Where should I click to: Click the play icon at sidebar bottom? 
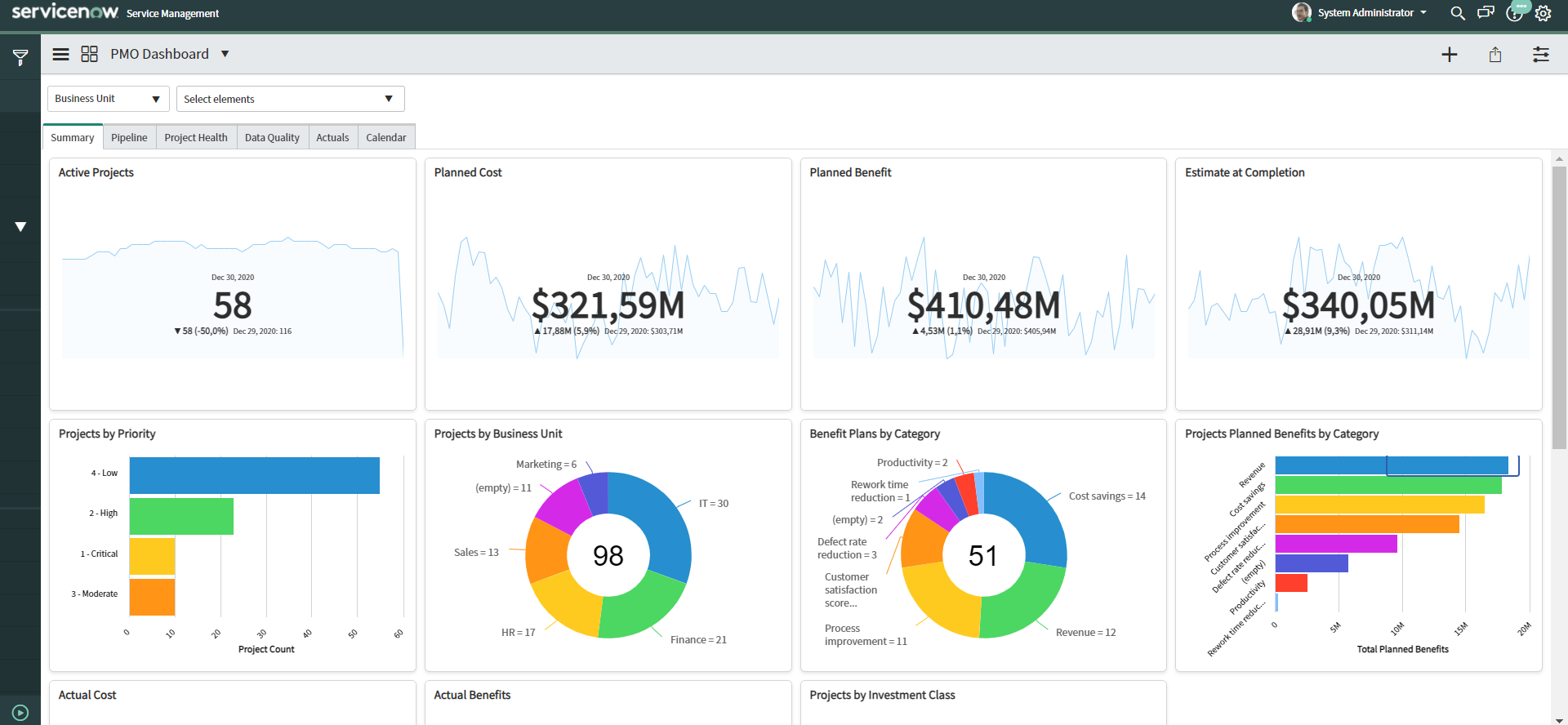pyautogui.click(x=20, y=712)
